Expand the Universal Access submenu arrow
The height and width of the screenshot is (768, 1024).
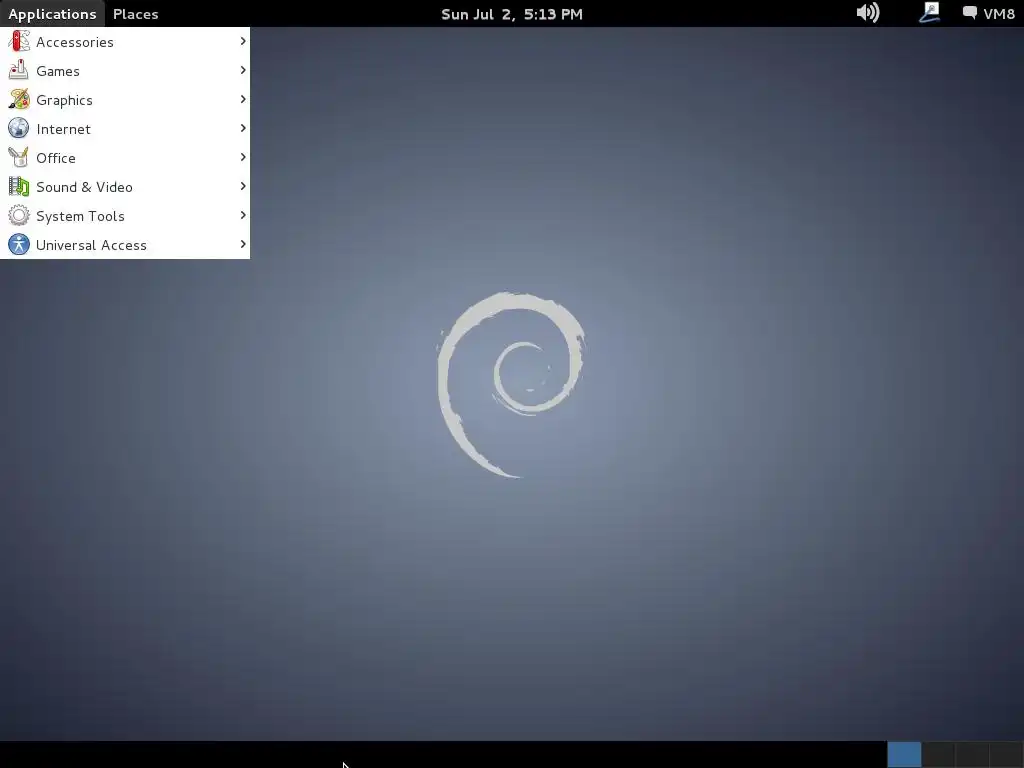click(x=243, y=244)
